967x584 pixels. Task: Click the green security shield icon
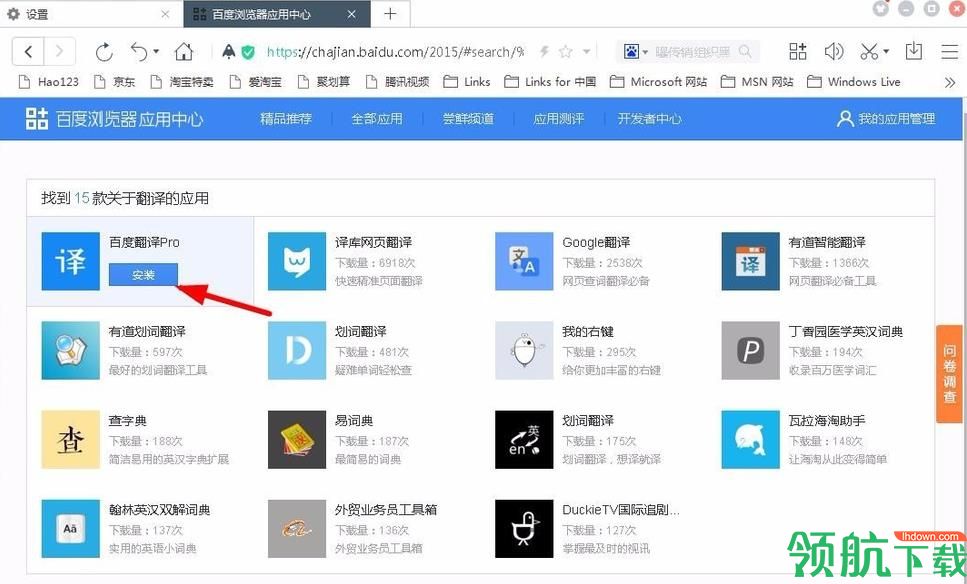pyautogui.click(x=248, y=52)
